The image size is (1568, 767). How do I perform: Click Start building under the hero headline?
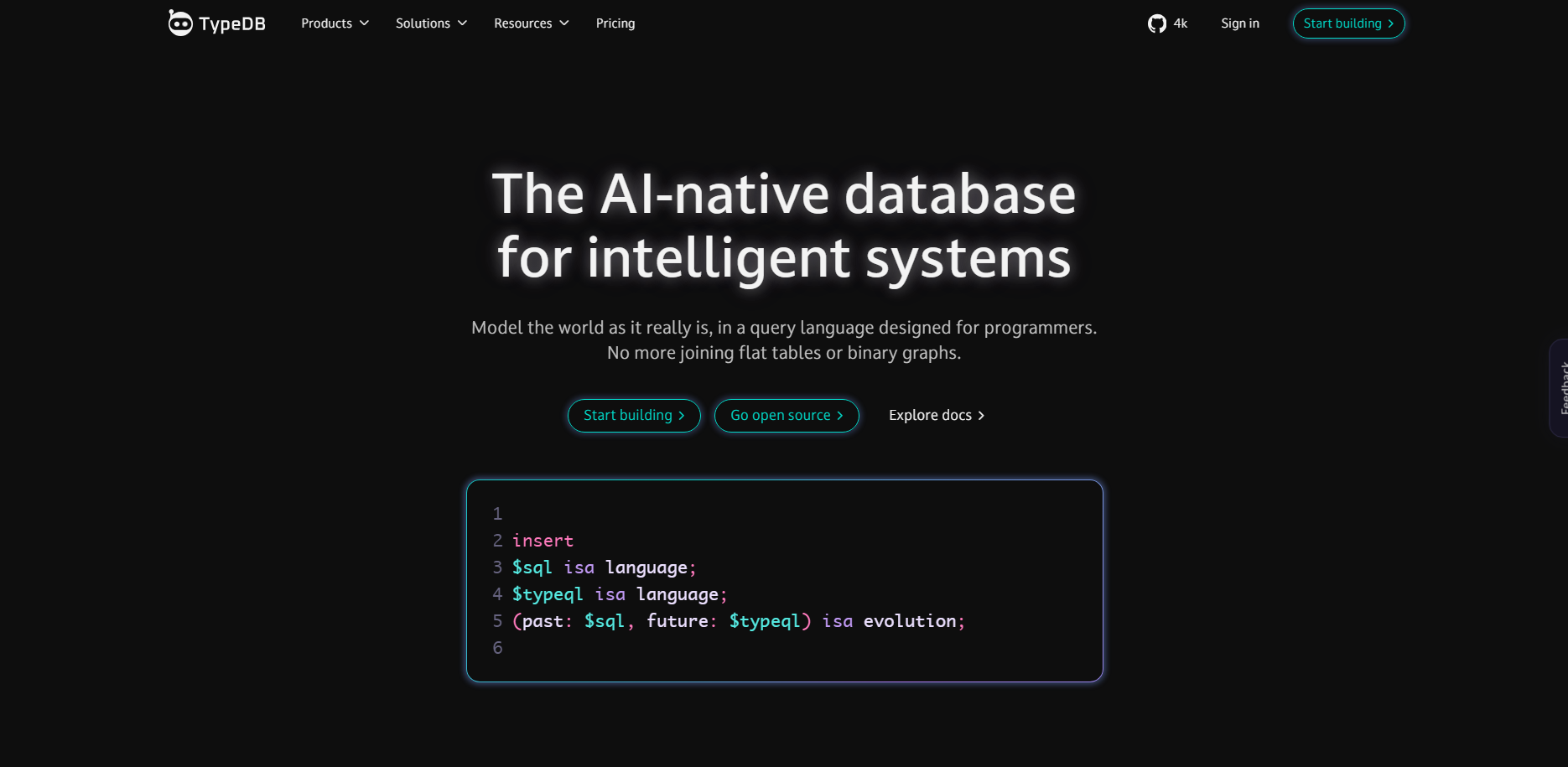pos(634,415)
